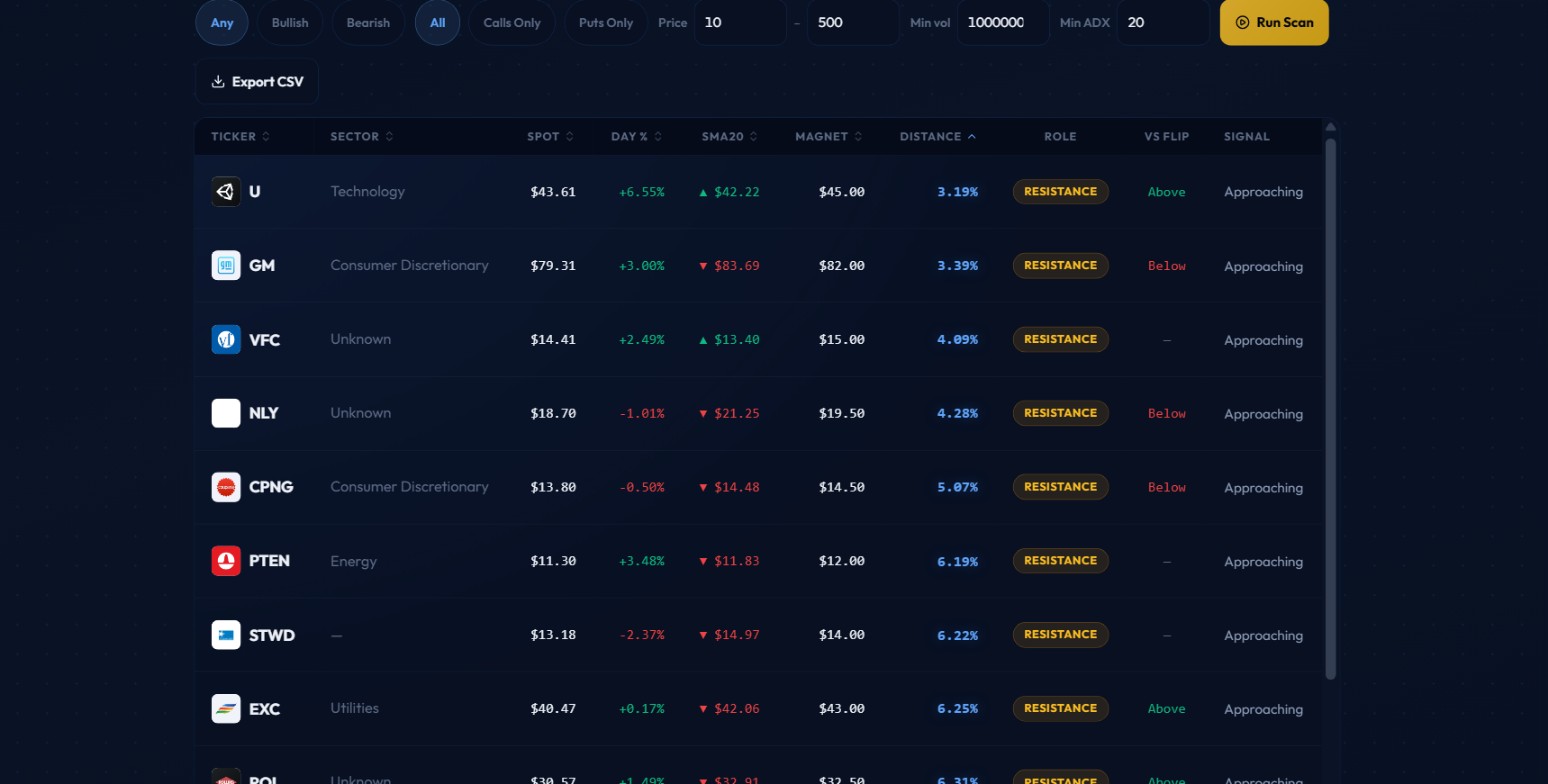This screenshot has height=784, width=1548.
Task: Export results with Export CSV button
Action: 257,82
